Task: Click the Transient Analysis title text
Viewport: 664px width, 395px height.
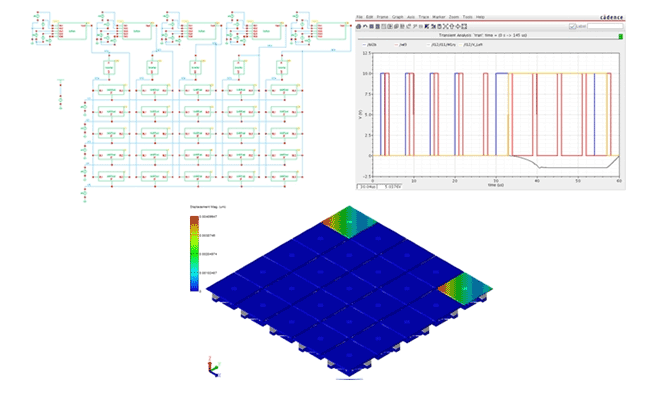Action: pos(483,36)
